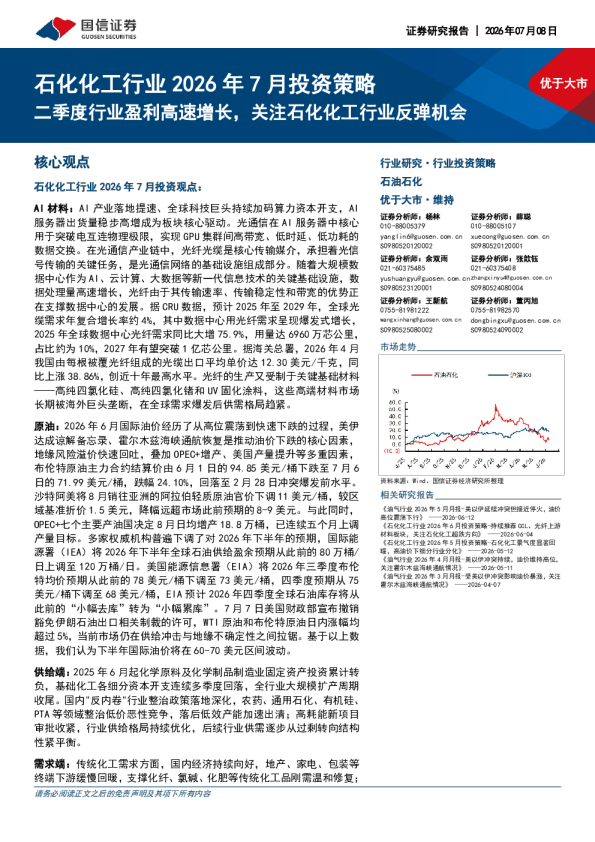Image resolution: width=595 pixels, height=842 pixels.
Task: Click the 核心观点 section heading
Action: 62,162
